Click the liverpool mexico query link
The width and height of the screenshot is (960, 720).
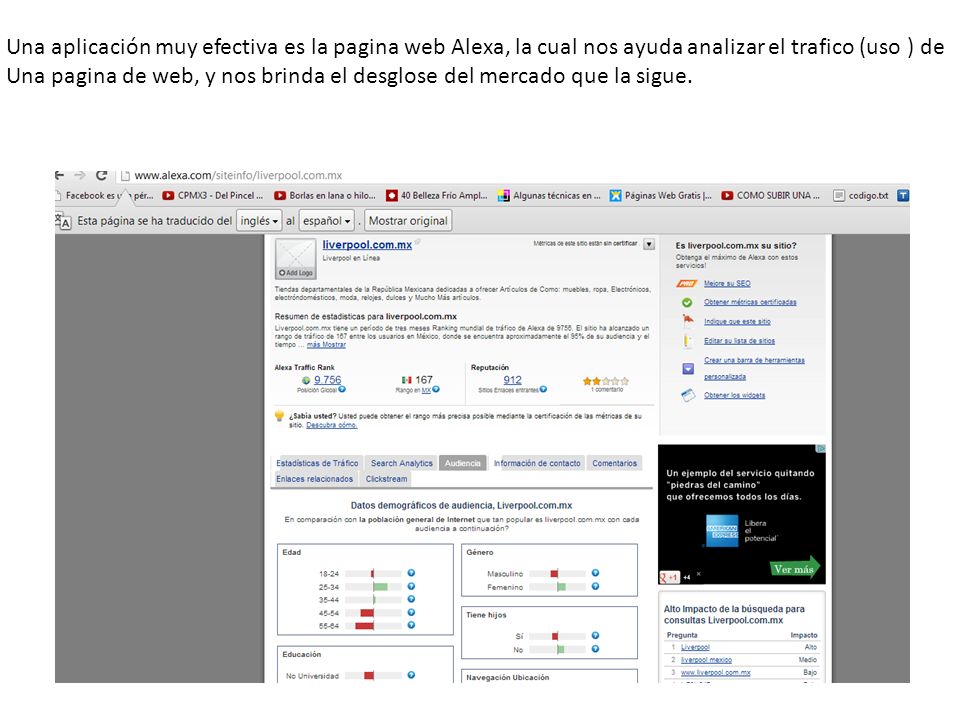[707, 660]
